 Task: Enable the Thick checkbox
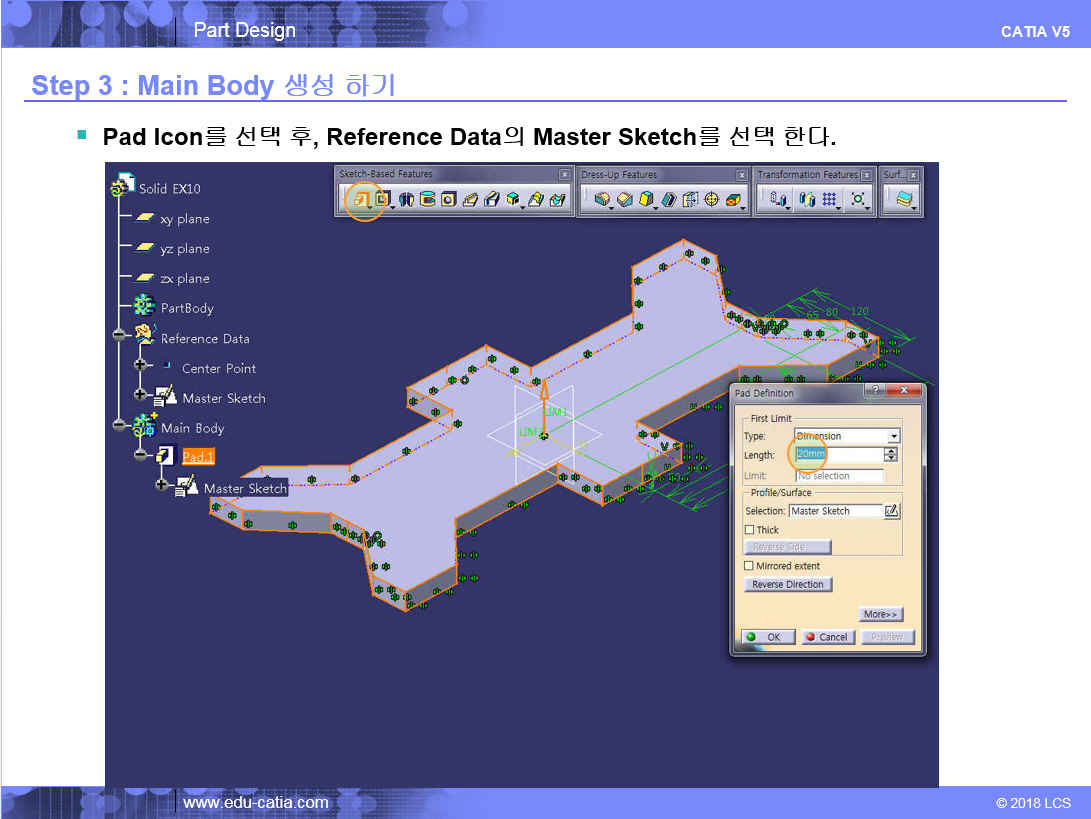(x=750, y=530)
